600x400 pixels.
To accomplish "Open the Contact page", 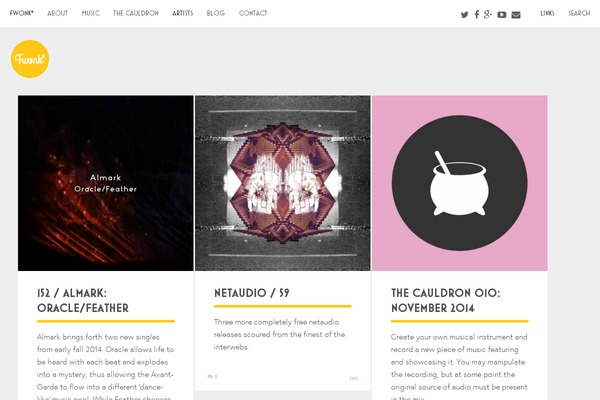I will pos(253,13).
